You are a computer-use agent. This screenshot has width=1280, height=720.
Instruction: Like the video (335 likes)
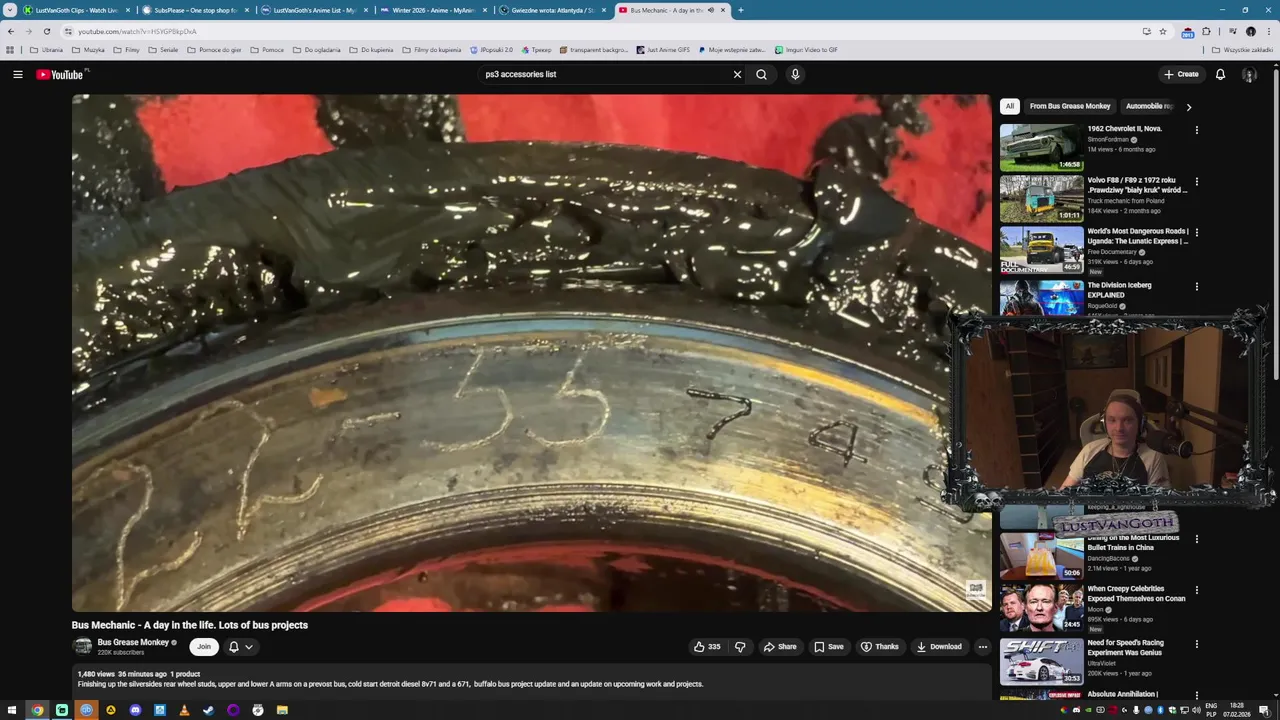708,646
